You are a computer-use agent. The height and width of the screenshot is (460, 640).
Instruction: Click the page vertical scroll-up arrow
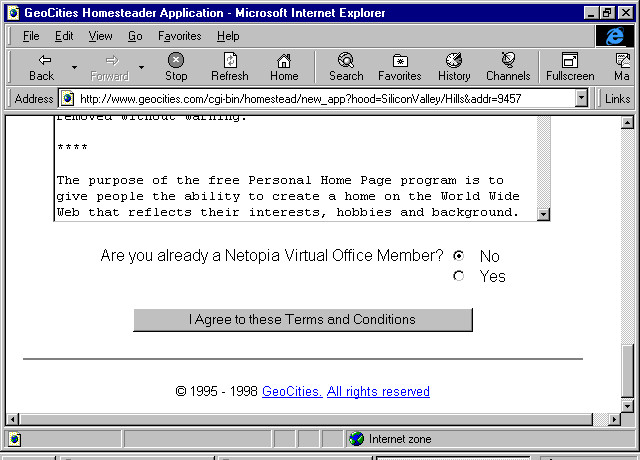click(x=627, y=122)
